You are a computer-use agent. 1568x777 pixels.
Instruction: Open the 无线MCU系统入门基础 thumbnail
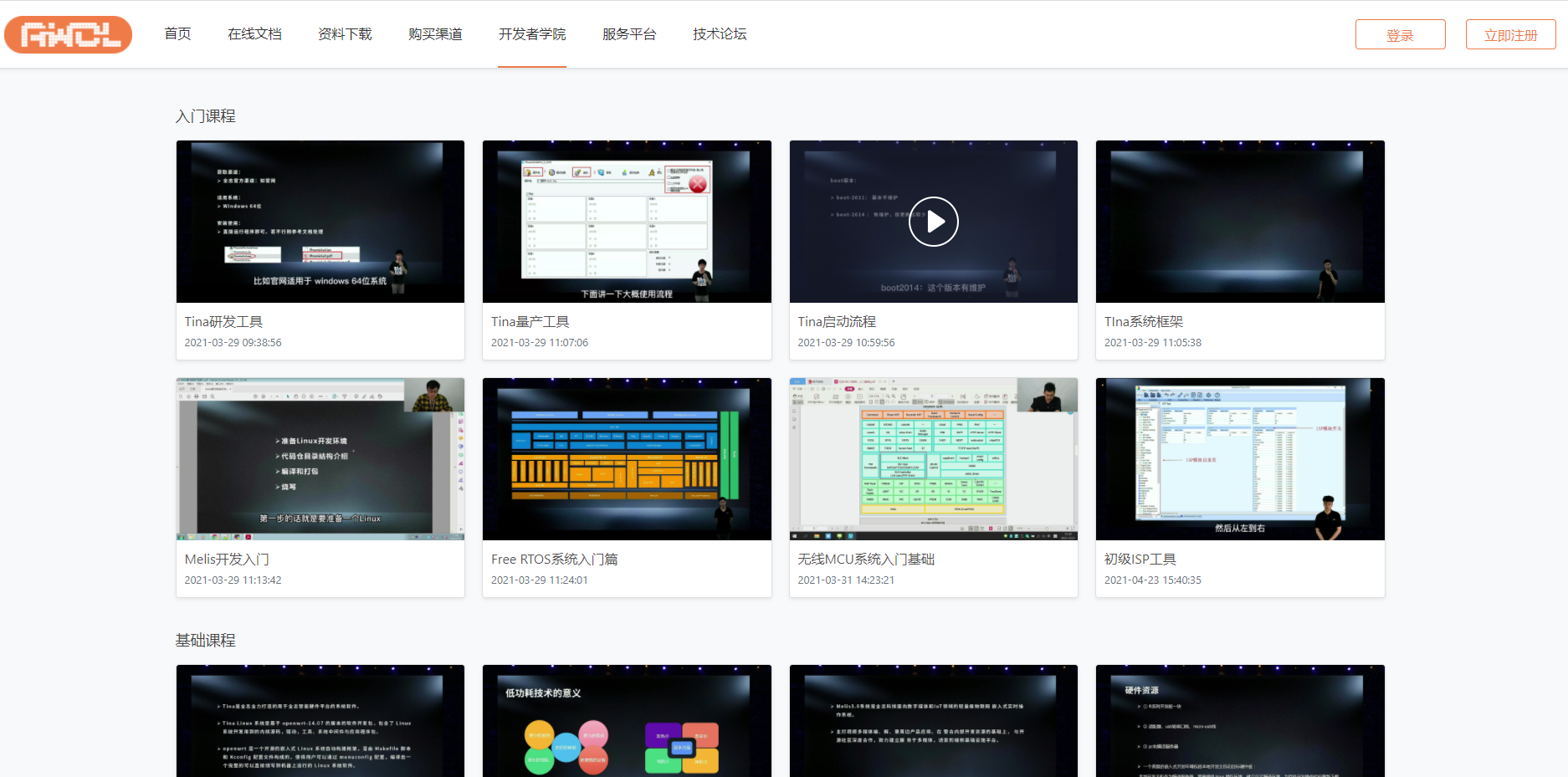933,459
